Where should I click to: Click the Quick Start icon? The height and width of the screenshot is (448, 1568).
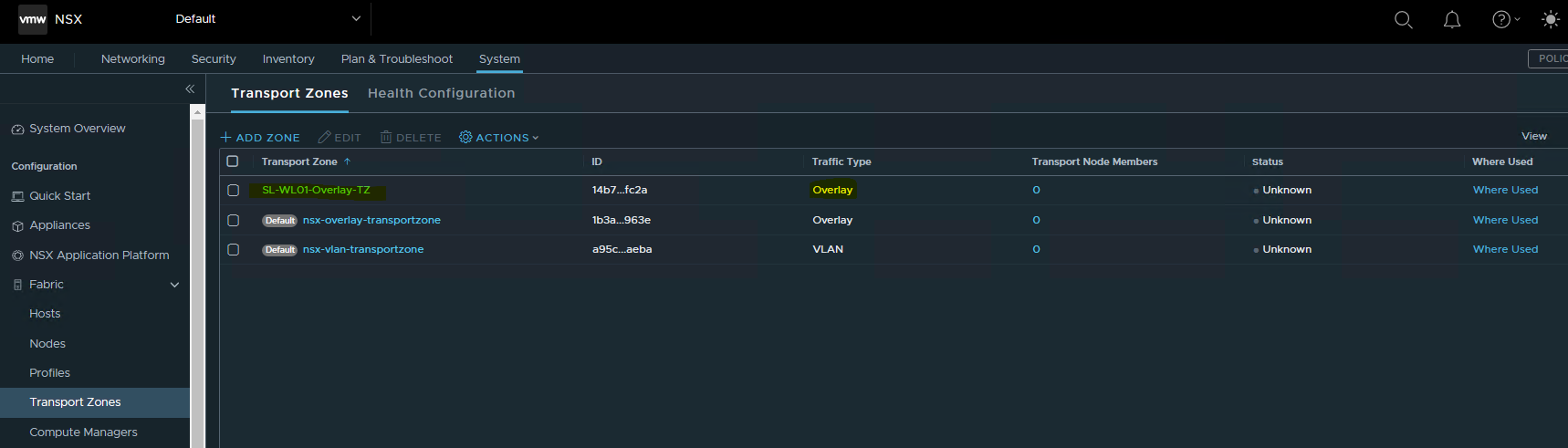tap(17, 196)
